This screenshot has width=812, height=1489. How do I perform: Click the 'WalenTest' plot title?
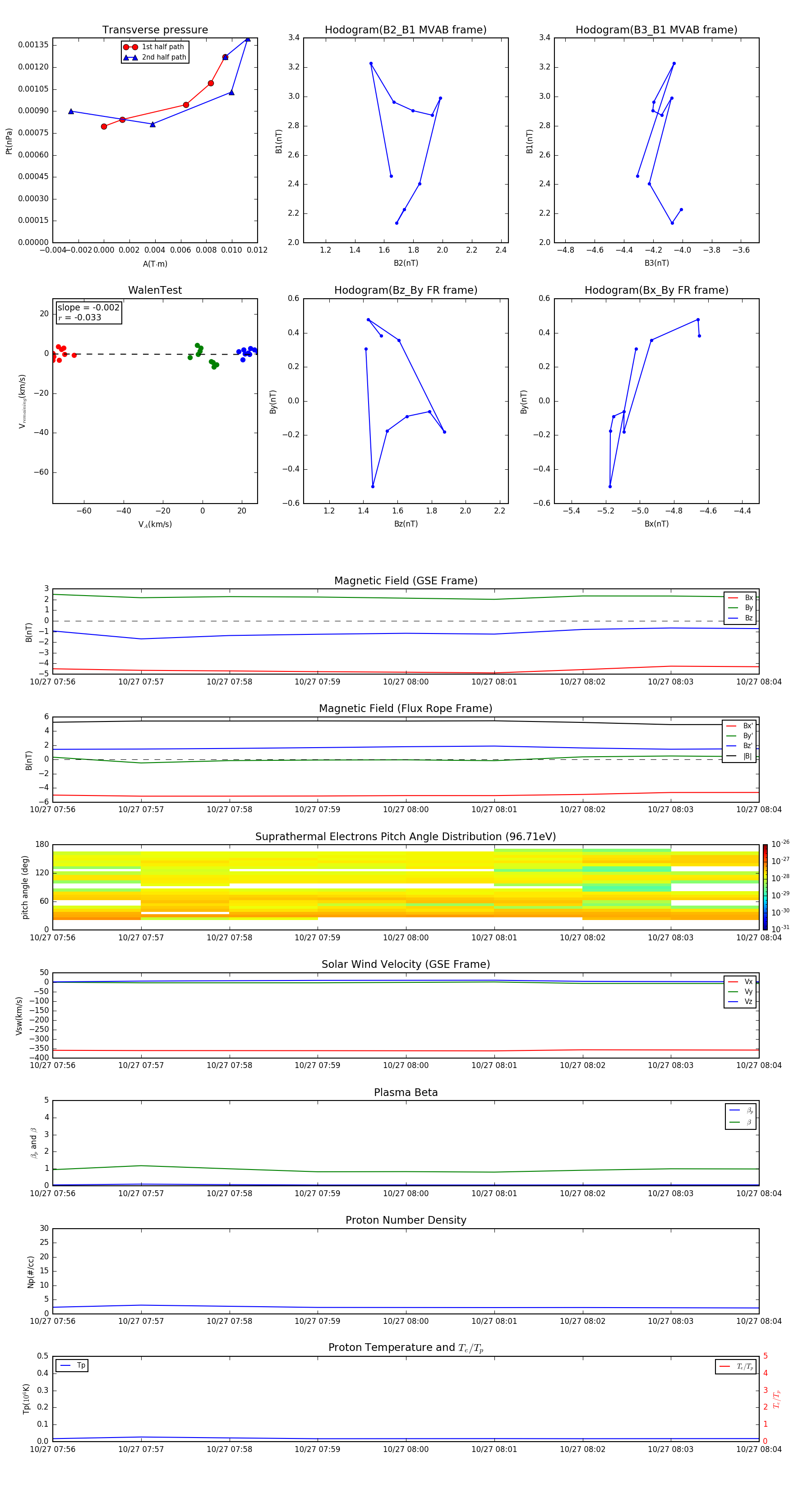tap(155, 290)
